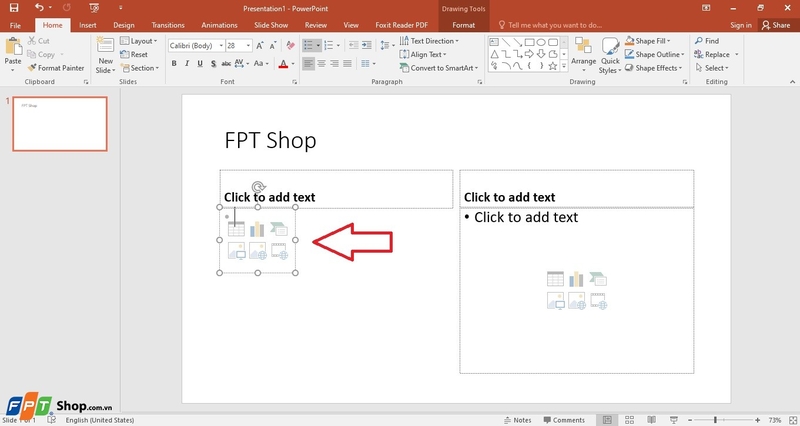
Task: Open the Text Direction dropdown
Action: pyautogui.click(x=429, y=41)
